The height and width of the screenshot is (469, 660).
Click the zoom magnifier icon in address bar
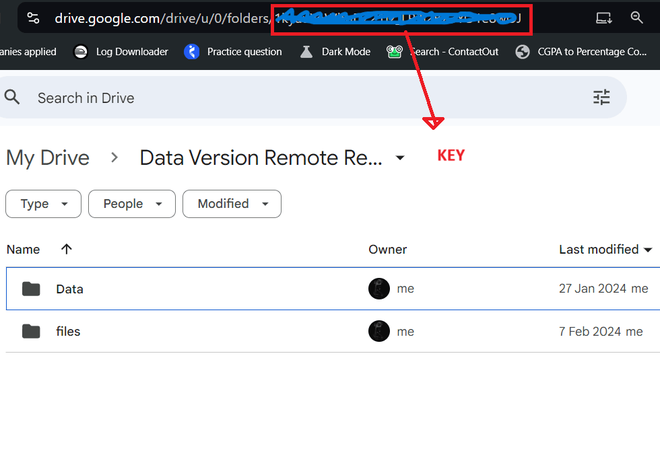point(637,18)
